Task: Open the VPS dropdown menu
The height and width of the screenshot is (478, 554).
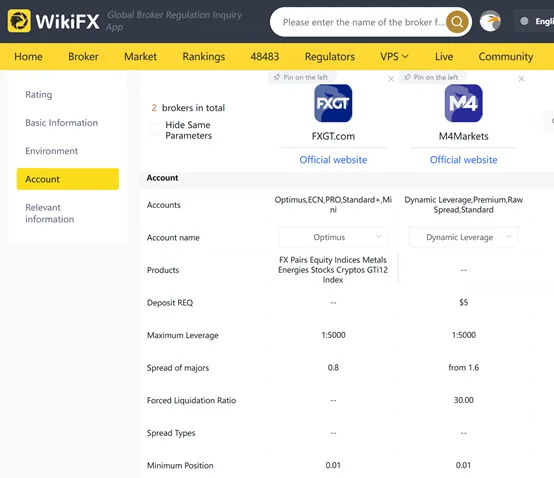Action: click(394, 57)
